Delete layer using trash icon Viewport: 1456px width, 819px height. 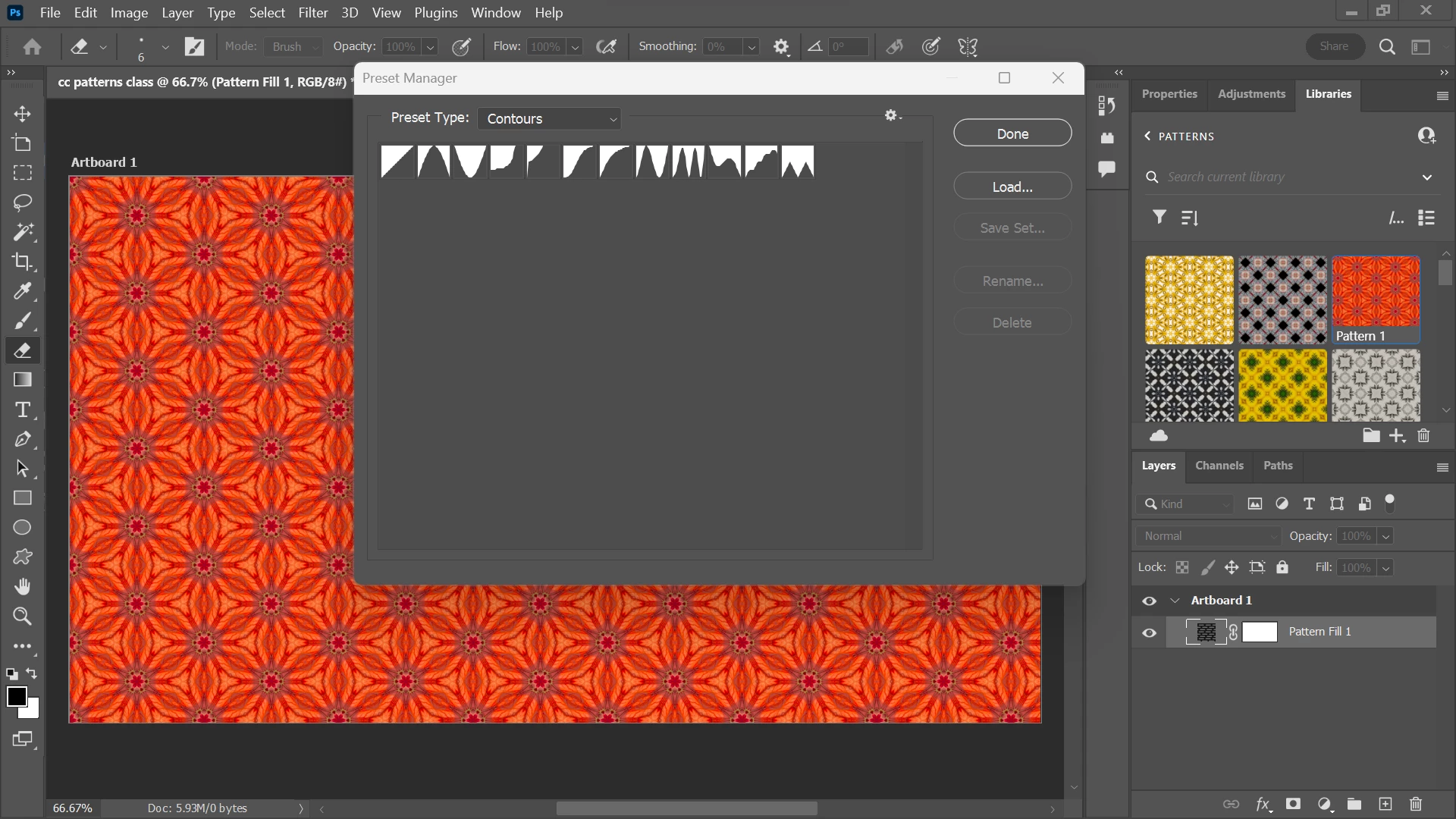point(1415,804)
